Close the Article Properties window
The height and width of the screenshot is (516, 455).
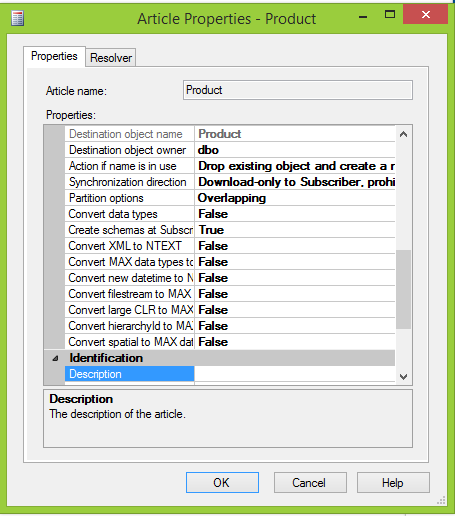click(x=425, y=14)
